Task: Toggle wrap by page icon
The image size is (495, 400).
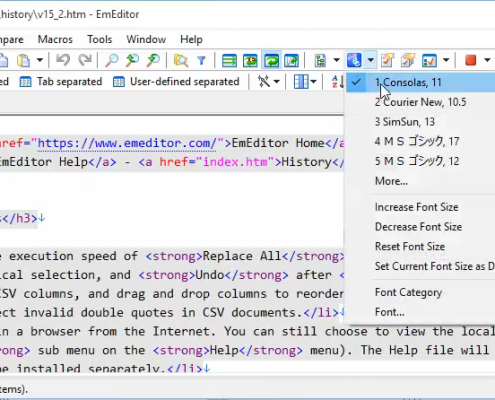Action: tap(292, 61)
